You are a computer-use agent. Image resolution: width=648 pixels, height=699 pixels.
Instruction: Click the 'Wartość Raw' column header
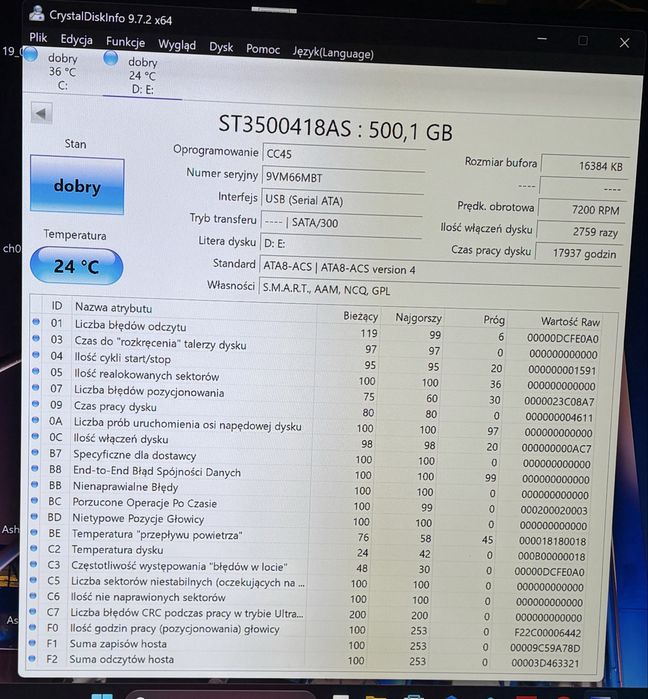click(x=570, y=321)
